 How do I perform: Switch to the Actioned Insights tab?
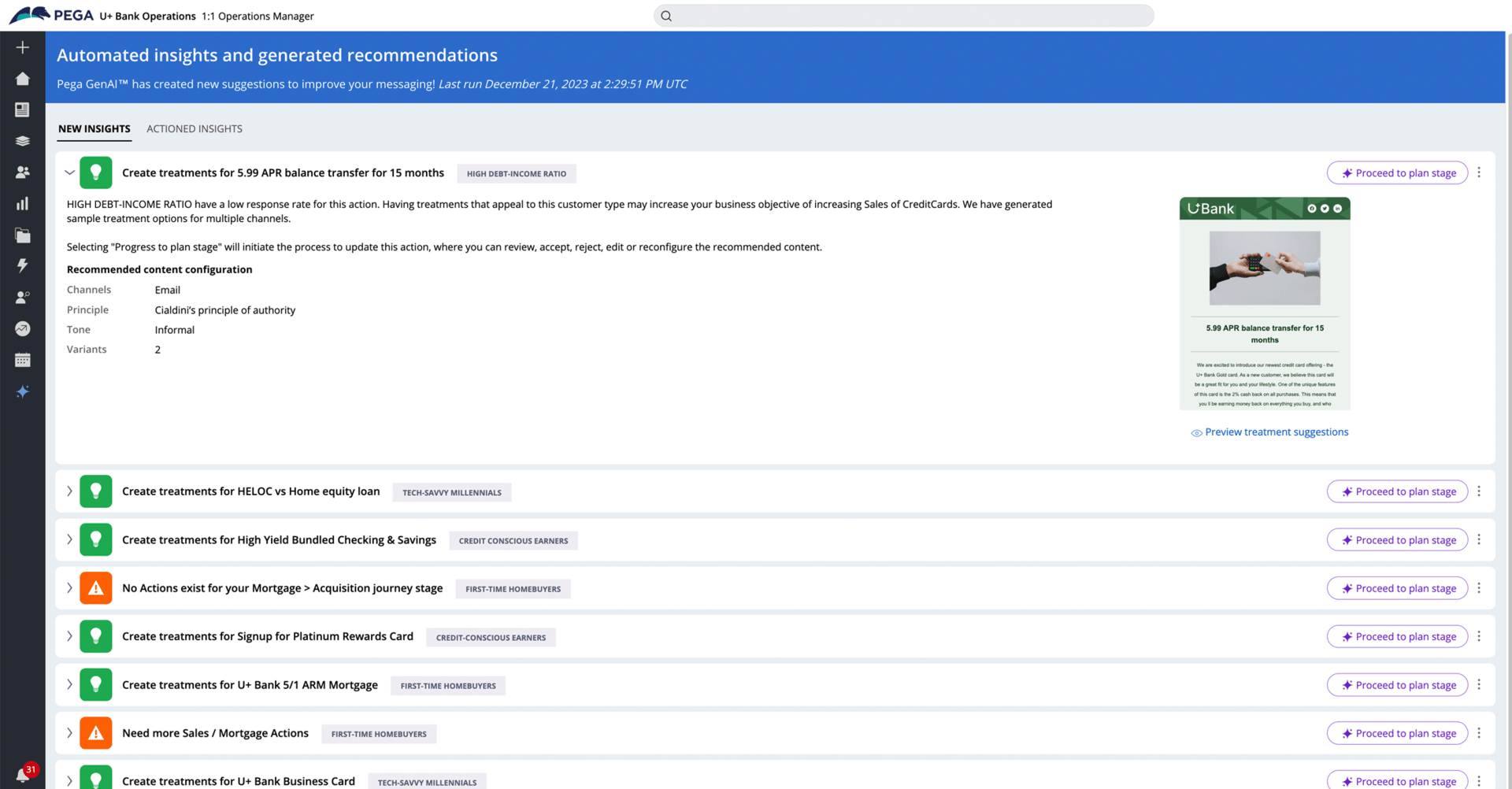click(195, 129)
